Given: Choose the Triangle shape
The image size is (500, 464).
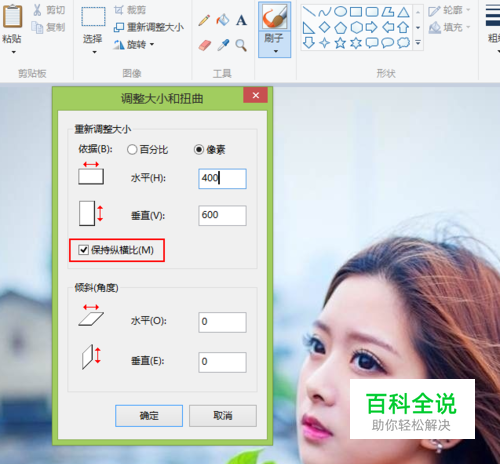Looking at the screenshot, I should coord(404,12).
